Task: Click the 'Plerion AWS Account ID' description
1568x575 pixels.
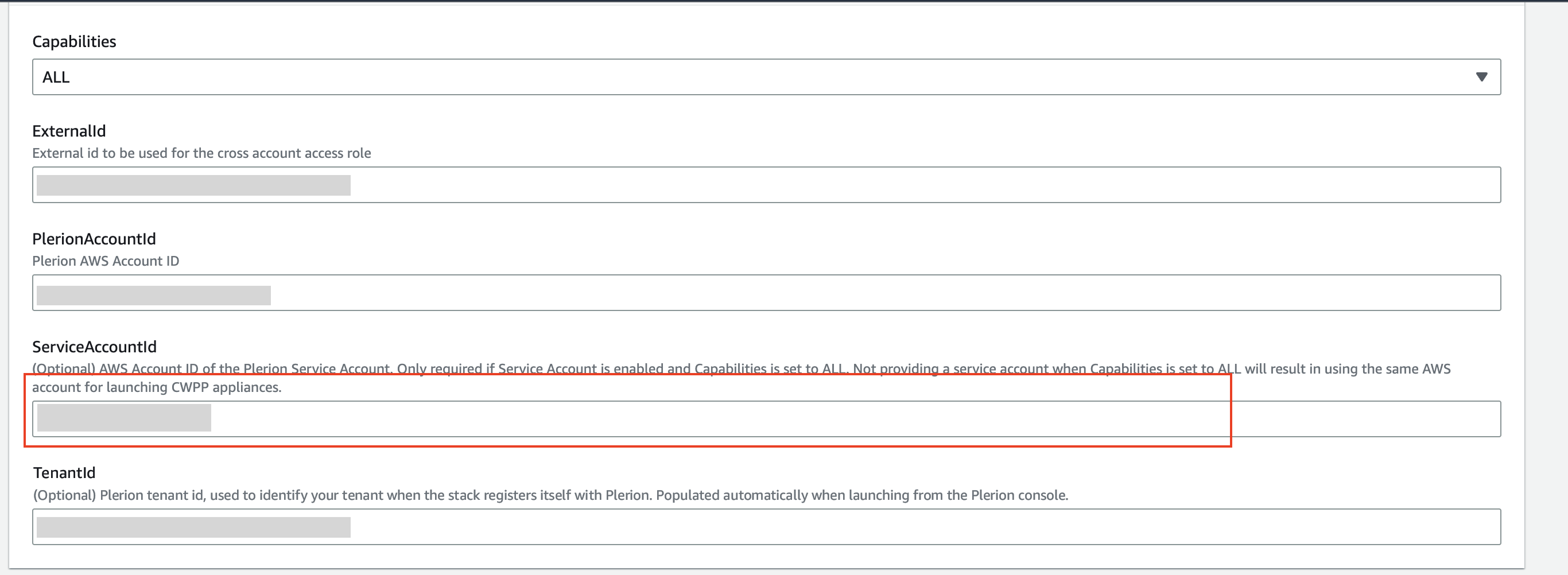Action: click(x=105, y=261)
